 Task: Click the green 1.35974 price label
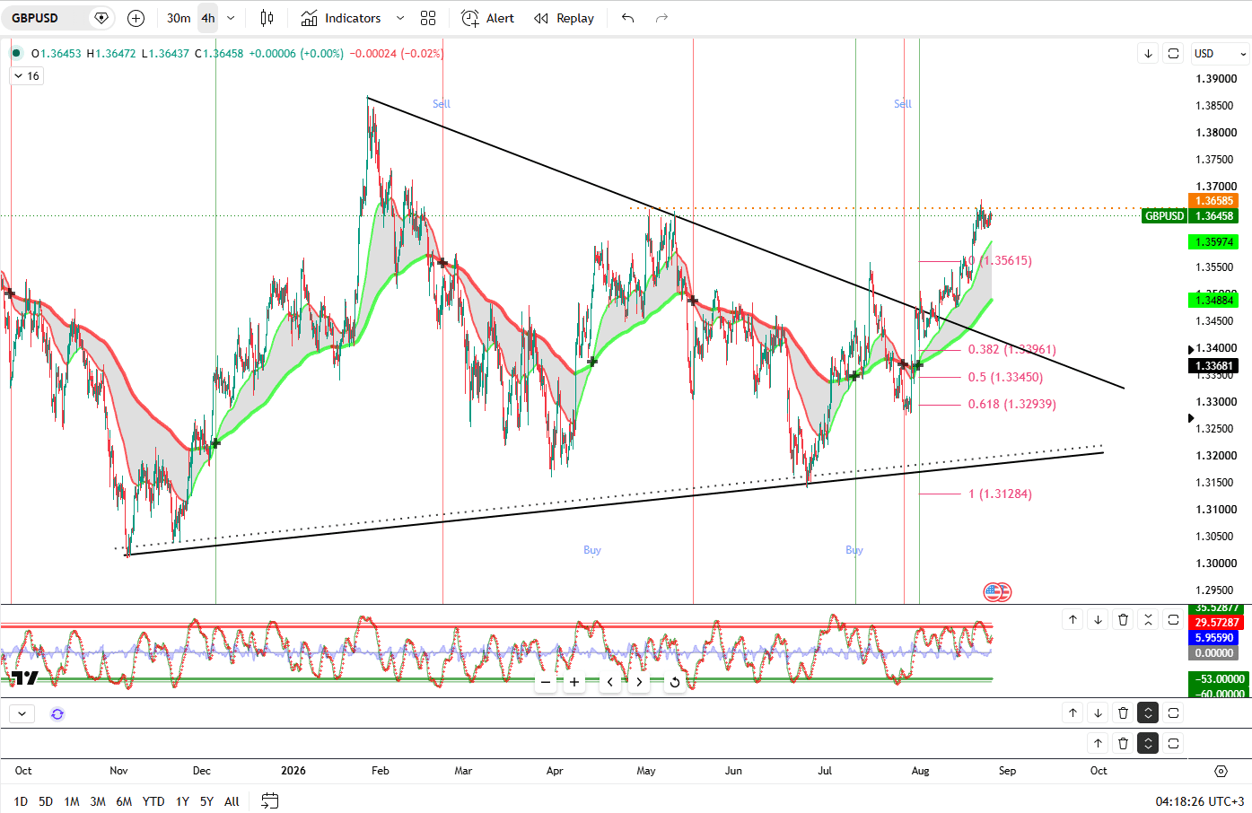tap(1214, 242)
